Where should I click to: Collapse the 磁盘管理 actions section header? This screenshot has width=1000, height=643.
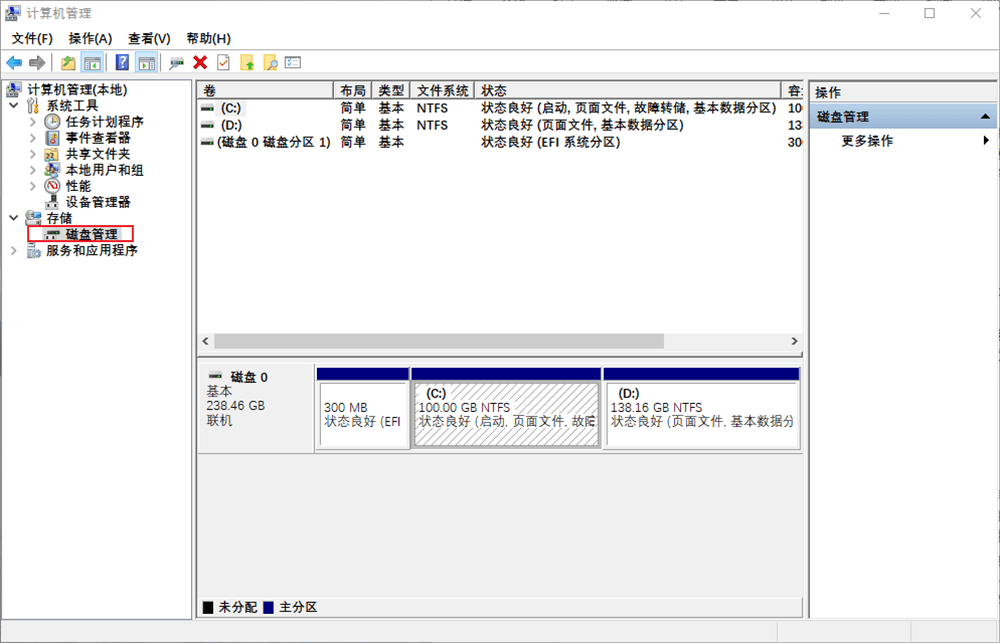pos(986,117)
